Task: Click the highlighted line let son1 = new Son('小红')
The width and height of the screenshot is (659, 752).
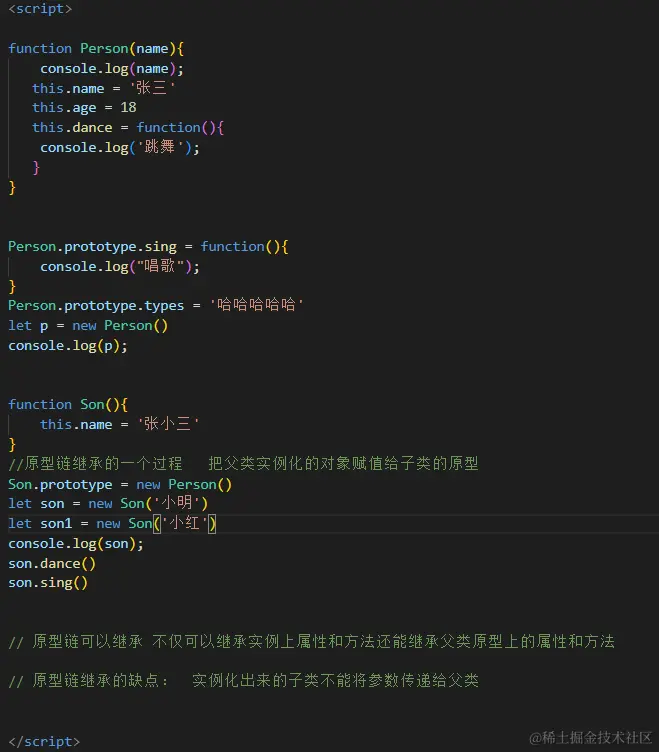Action: click(112, 523)
